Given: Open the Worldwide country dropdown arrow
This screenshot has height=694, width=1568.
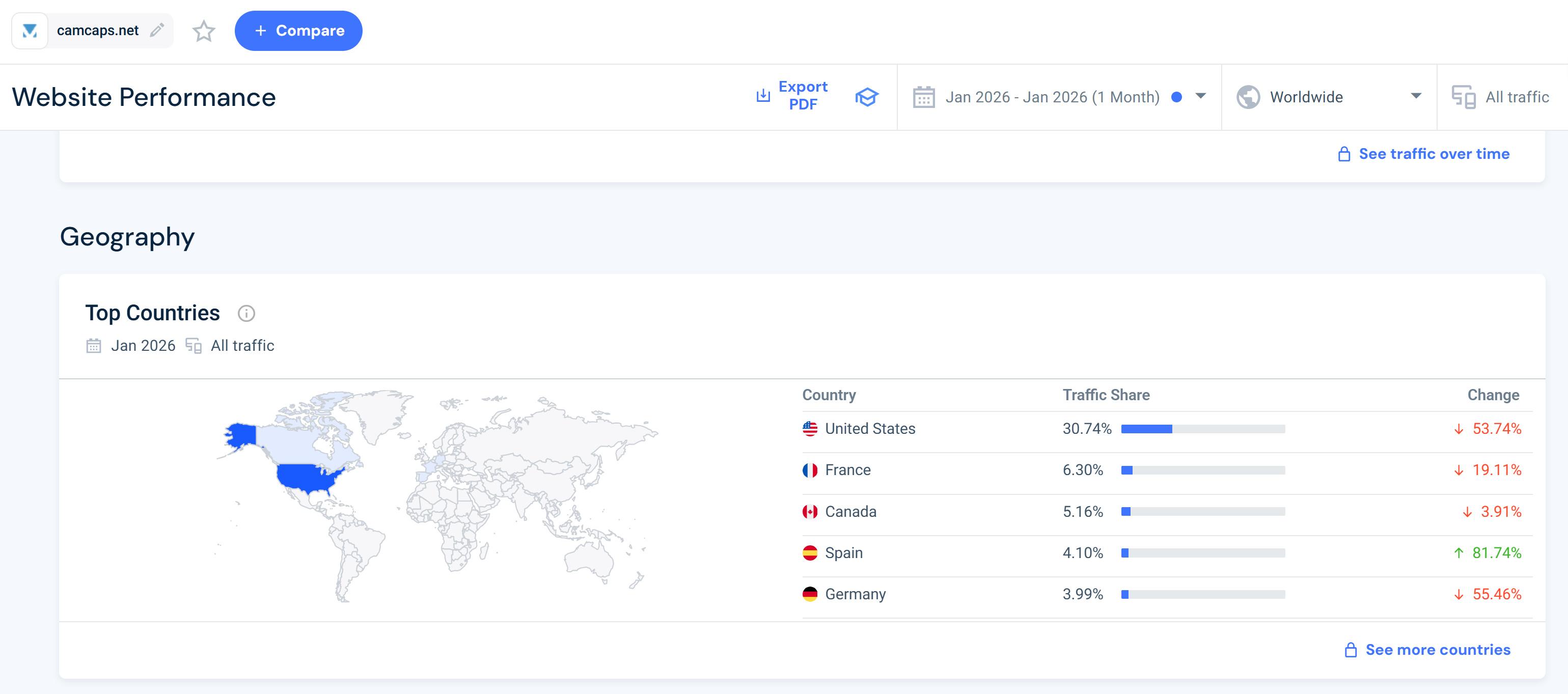Looking at the screenshot, I should [x=1416, y=96].
